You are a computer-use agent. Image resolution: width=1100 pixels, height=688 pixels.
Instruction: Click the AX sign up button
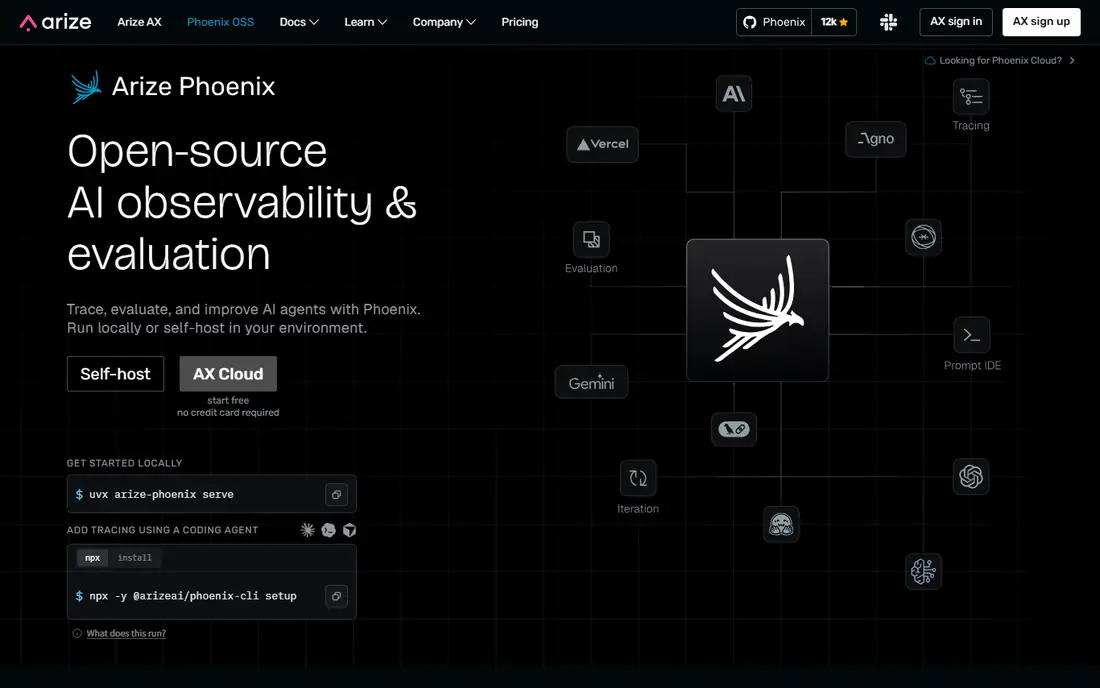point(1041,22)
